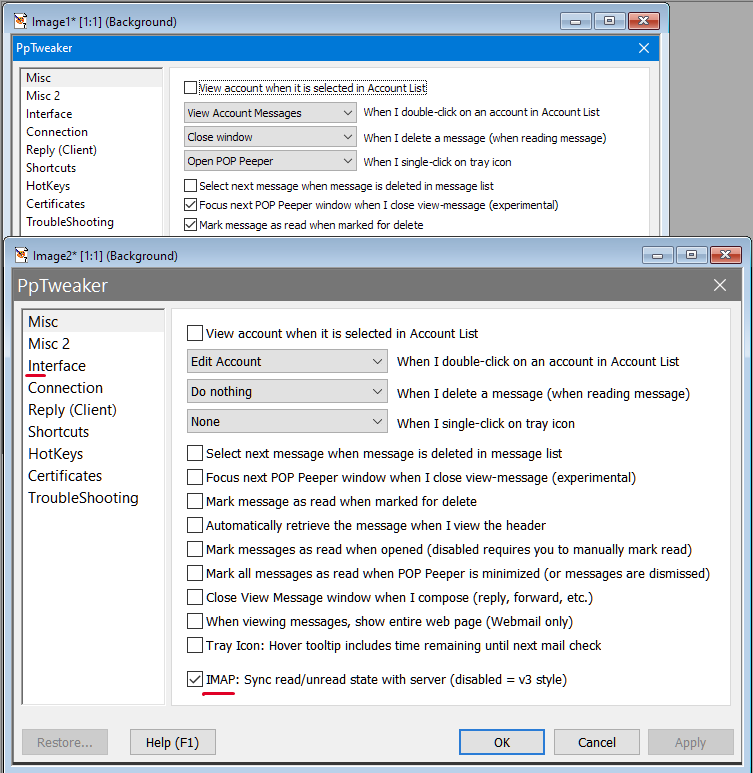This screenshot has width=753, height=773.
Task: Select Certificates in Image1 window list
Action: (92, 204)
